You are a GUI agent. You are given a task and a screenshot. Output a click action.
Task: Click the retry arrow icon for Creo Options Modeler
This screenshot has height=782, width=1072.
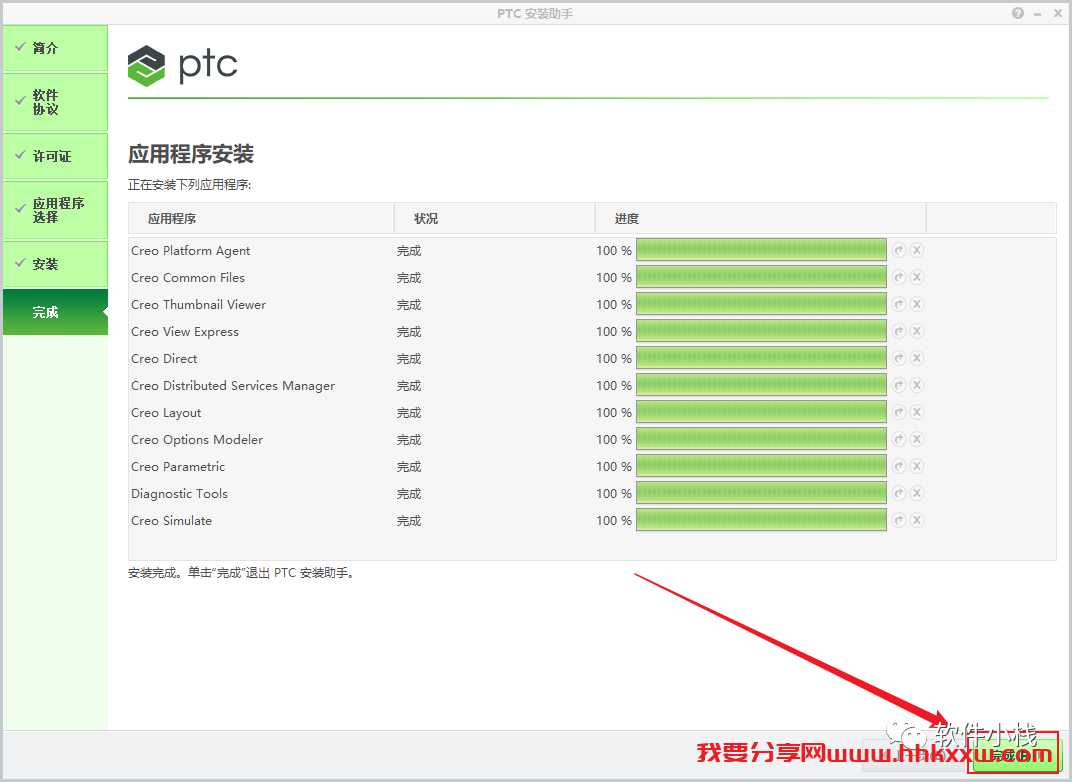899,439
